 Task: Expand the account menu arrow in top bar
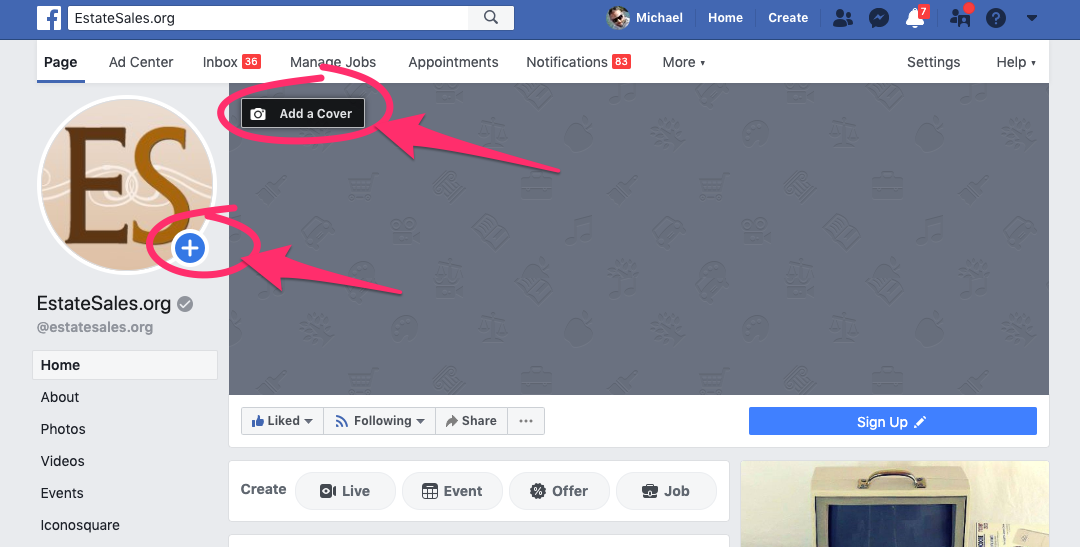1032,18
